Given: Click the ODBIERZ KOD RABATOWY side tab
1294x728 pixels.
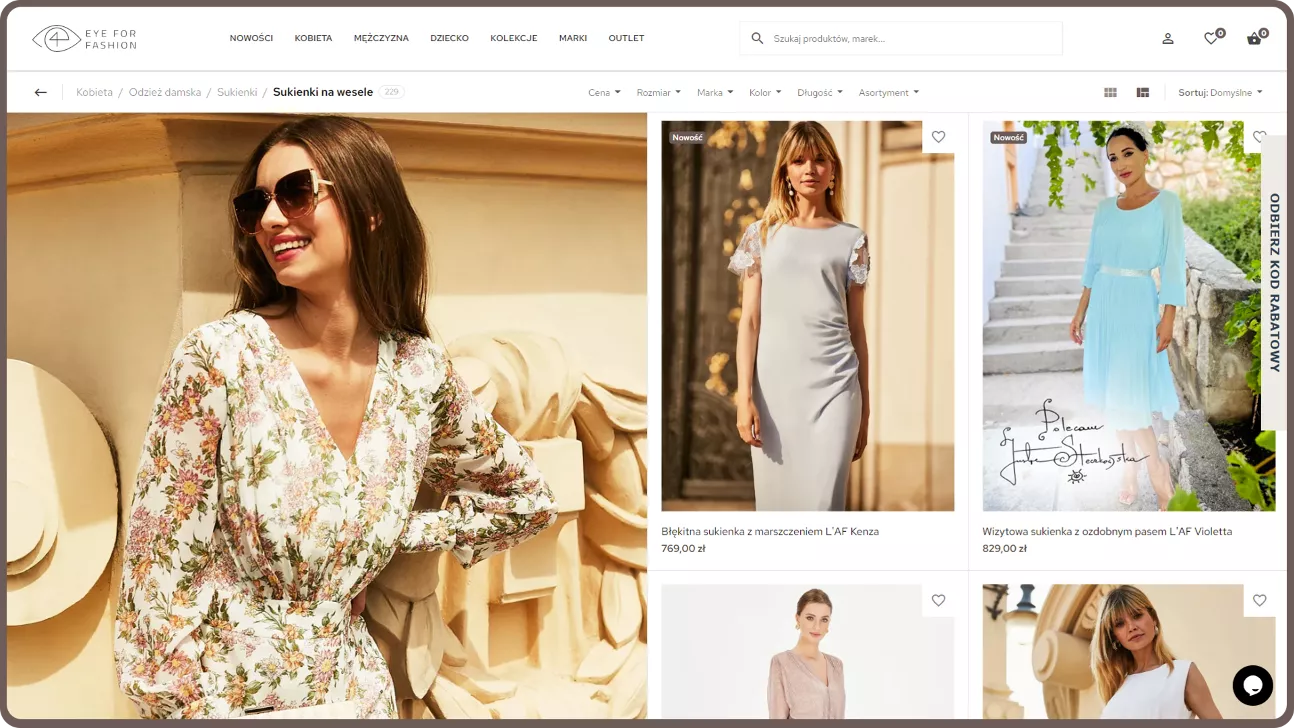Looking at the screenshot, I should coord(1274,283).
